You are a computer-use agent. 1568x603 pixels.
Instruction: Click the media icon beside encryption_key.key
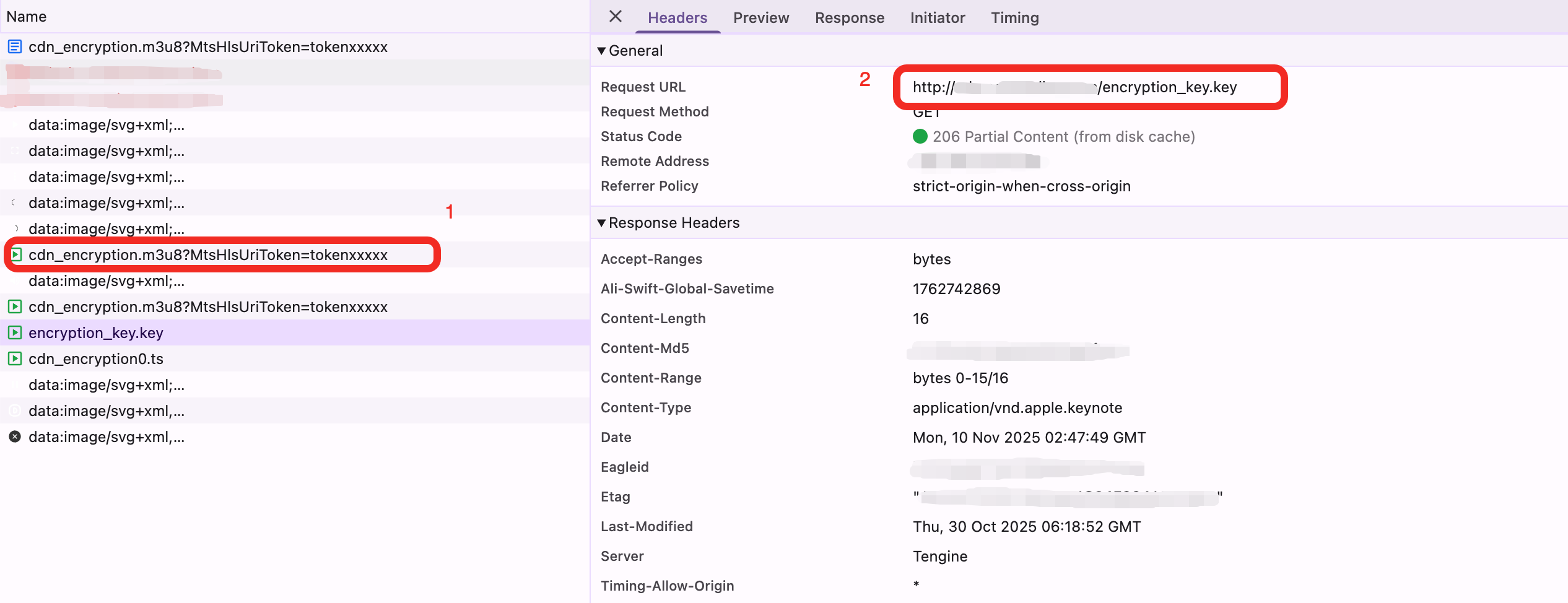pyautogui.click(x=15, y=333)
